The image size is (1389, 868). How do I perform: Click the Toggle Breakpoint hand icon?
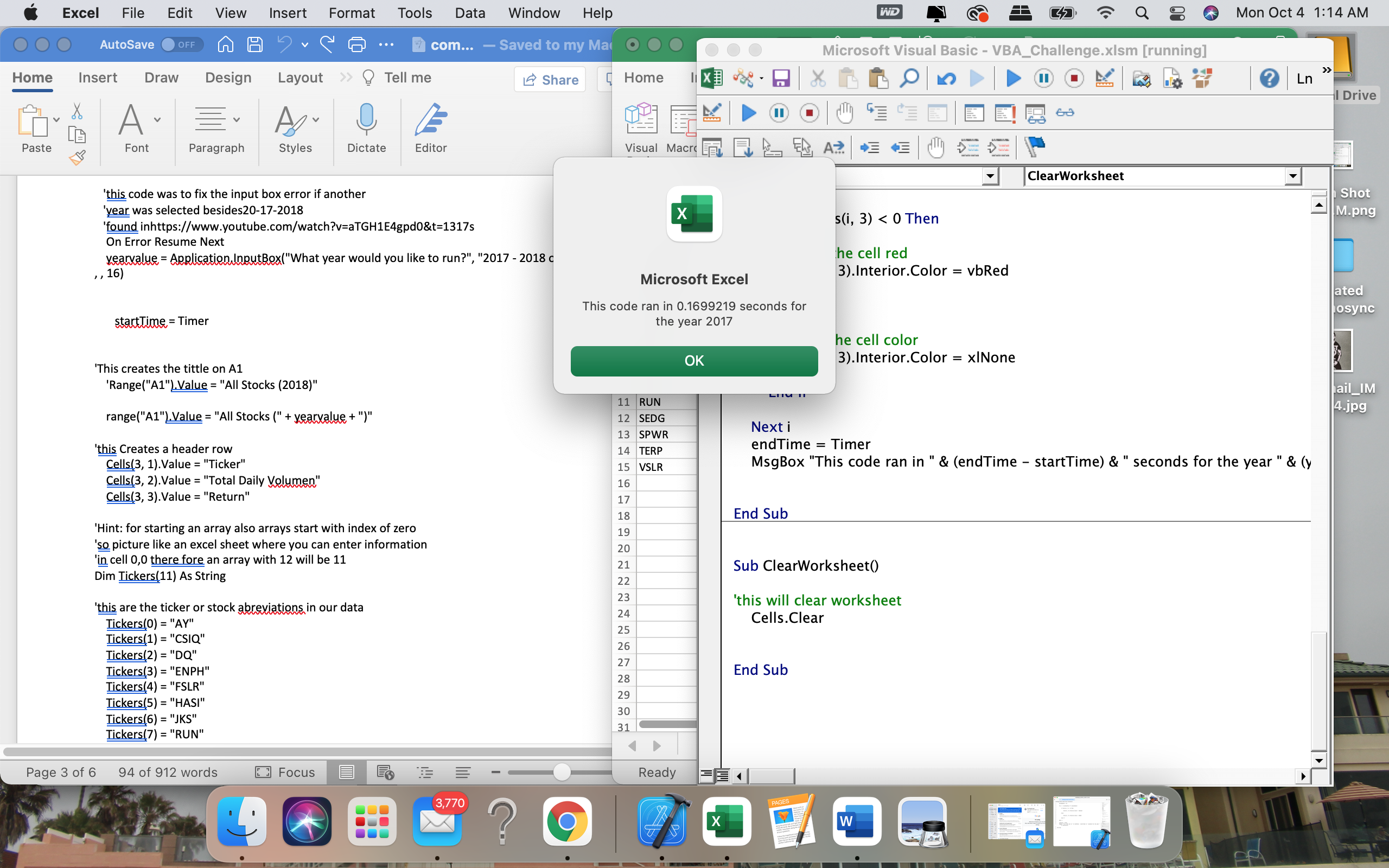pos(844,112)
